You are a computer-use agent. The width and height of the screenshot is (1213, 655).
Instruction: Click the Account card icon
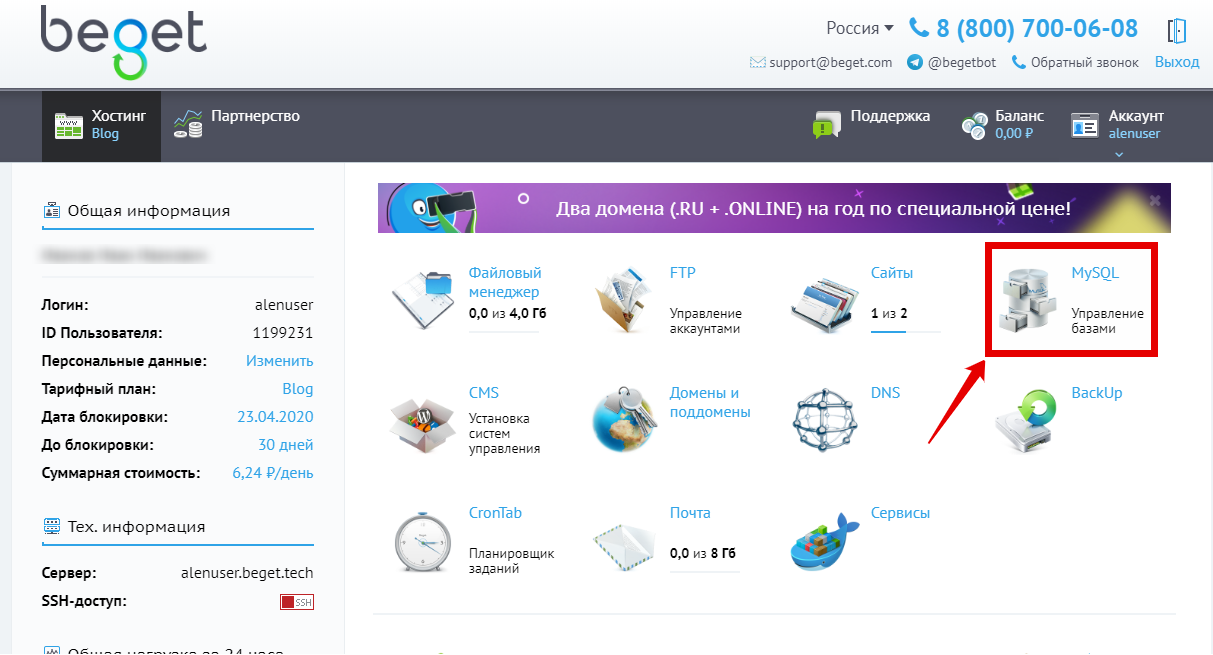pyautogui.click(x=1085, y=125)
